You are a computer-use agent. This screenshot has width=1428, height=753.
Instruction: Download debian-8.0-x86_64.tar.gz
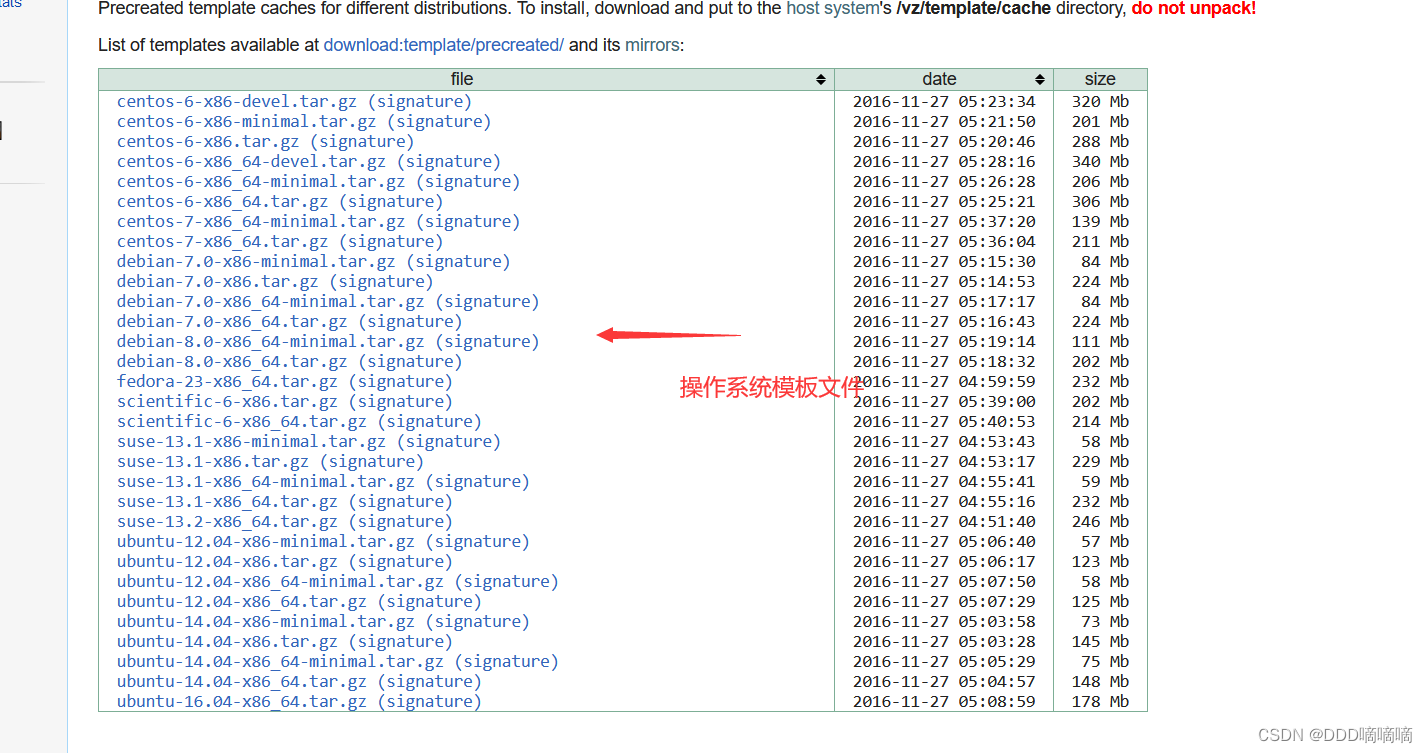point(232,361)
